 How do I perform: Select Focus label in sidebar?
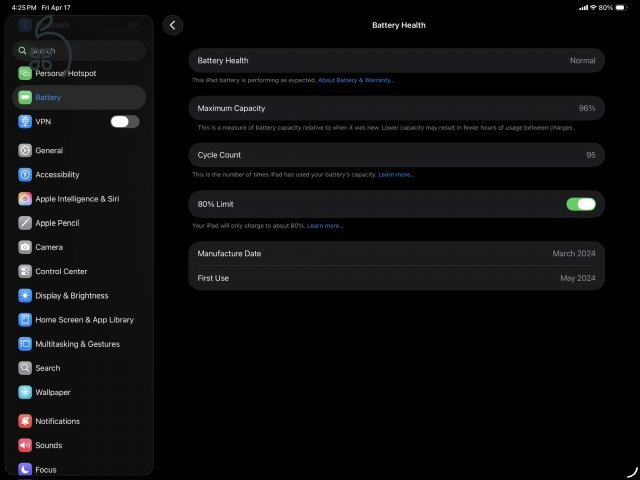46,470
